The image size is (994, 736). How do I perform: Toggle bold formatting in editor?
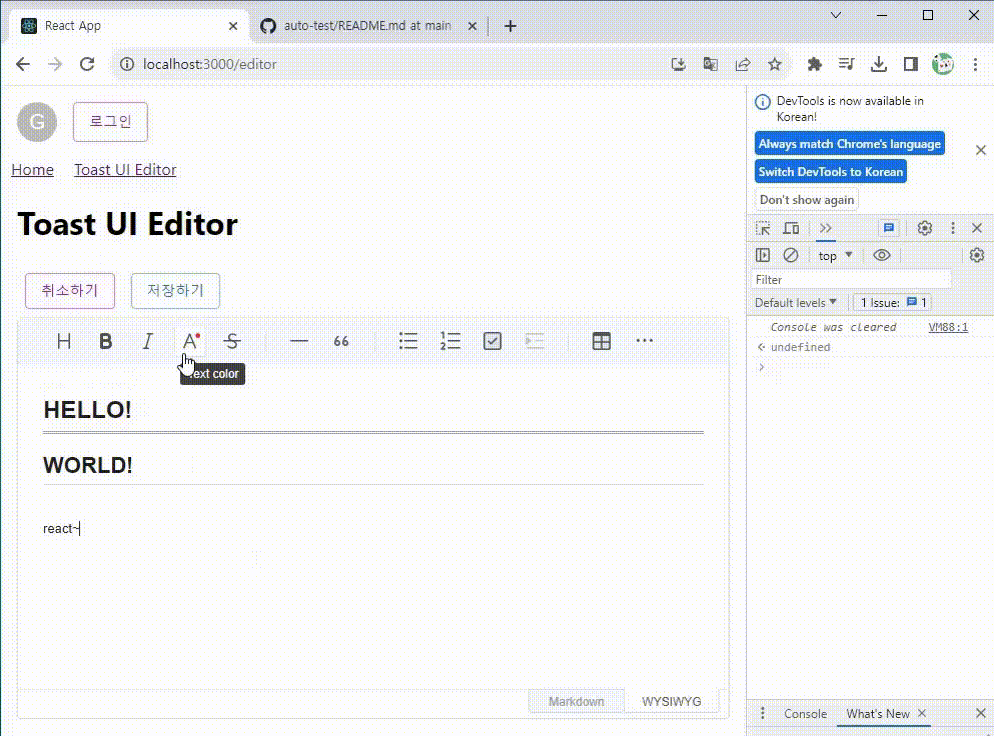tap(105, 341)
